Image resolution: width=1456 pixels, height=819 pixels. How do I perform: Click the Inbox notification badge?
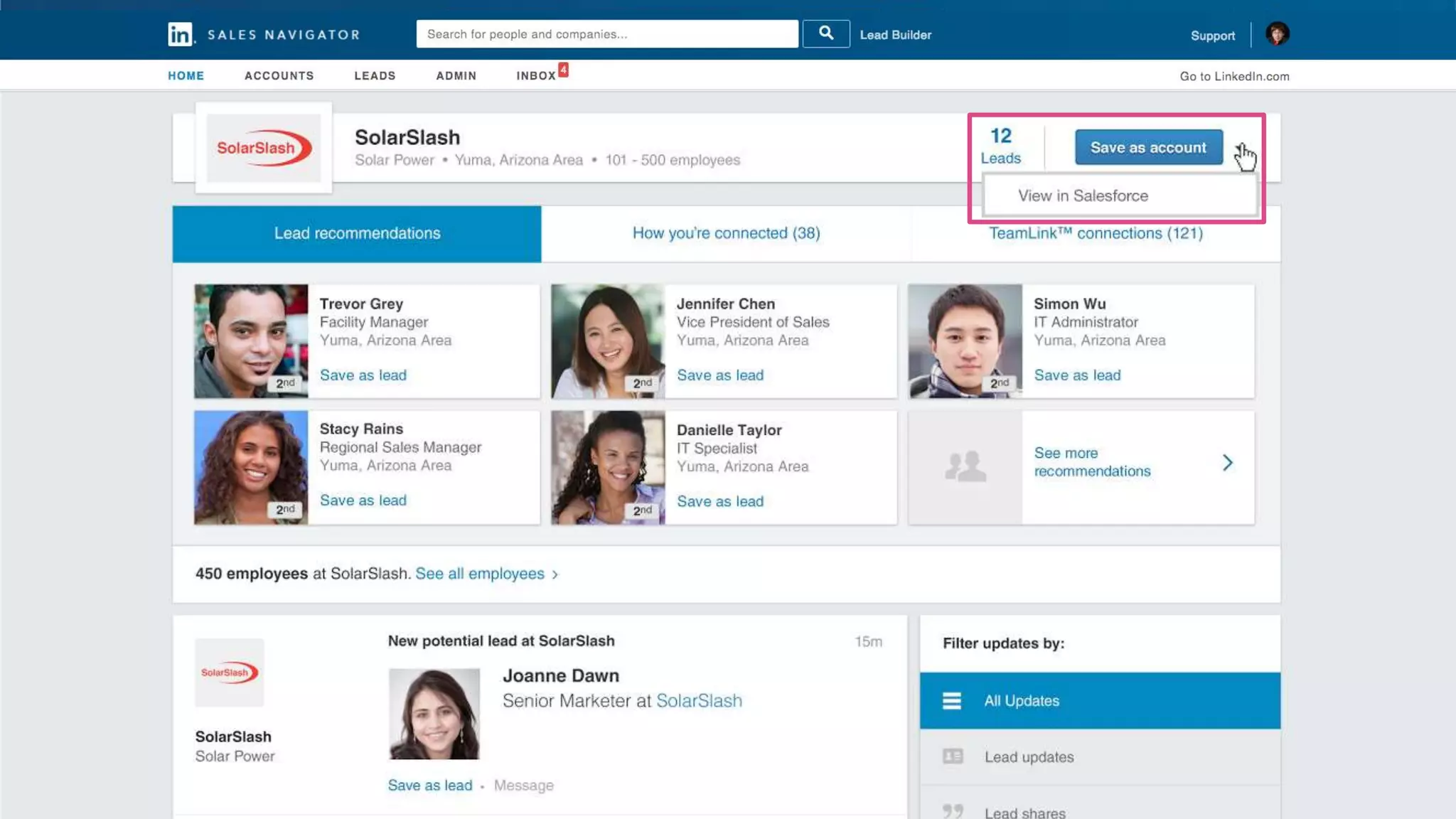point(563,70)
